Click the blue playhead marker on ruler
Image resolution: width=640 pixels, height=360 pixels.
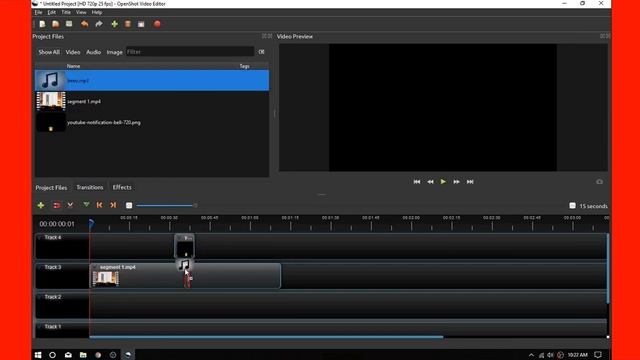tap(91, 223)
